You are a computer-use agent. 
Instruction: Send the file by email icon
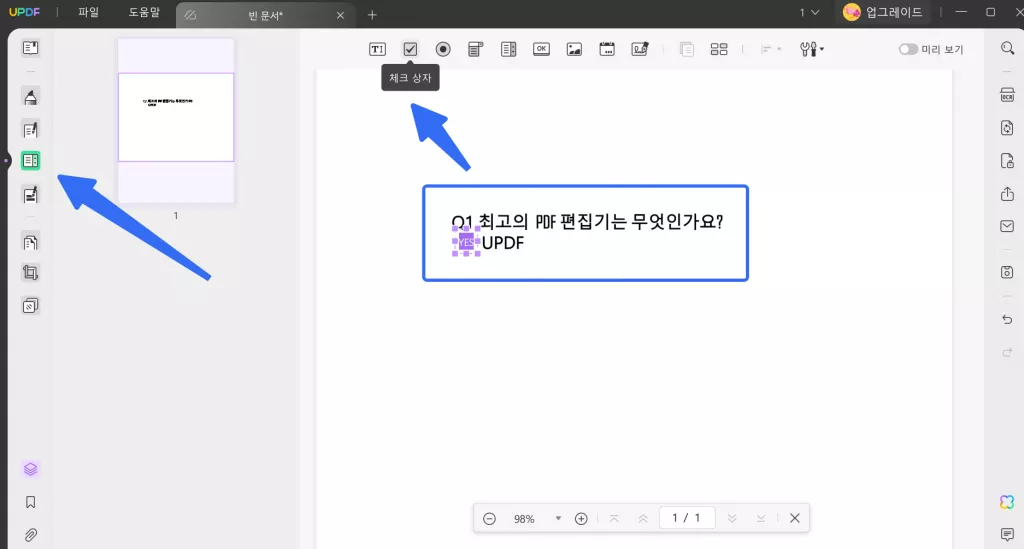(x=1008, y=226)
